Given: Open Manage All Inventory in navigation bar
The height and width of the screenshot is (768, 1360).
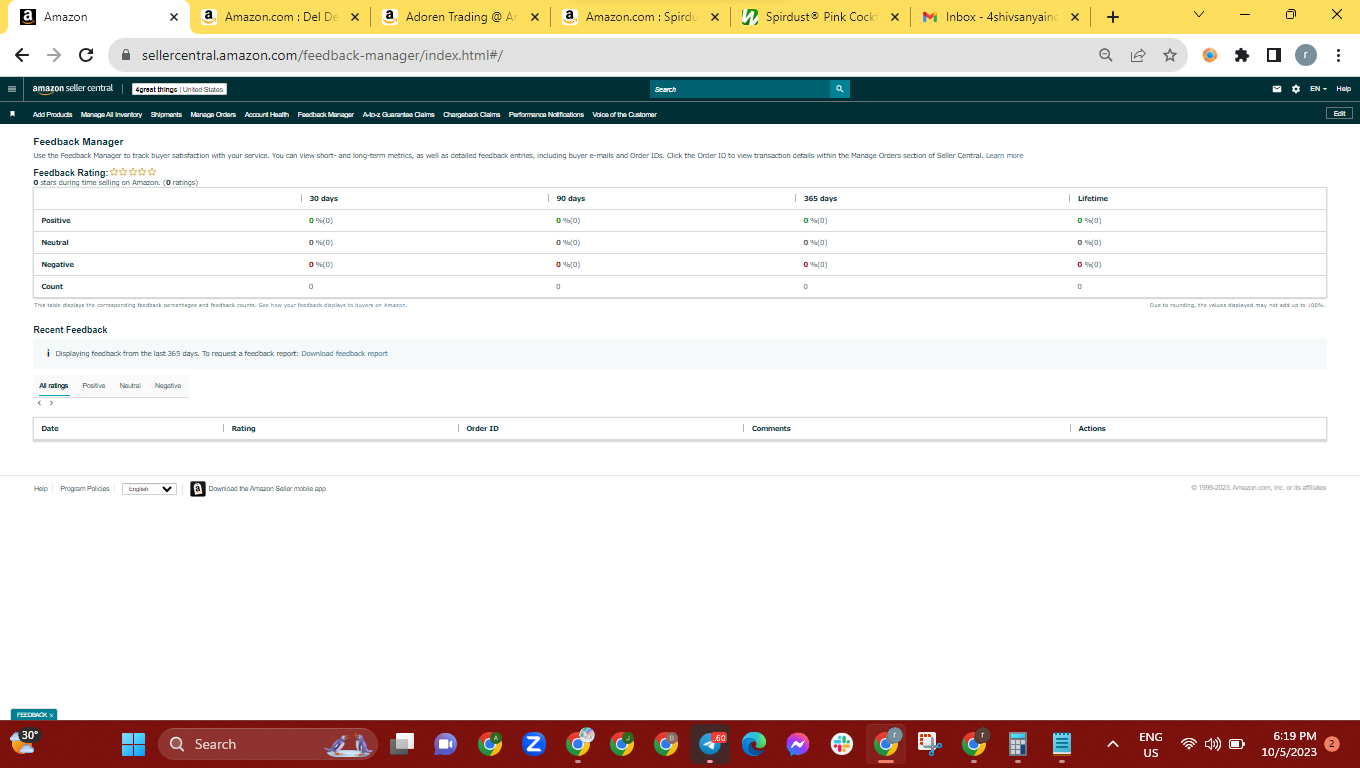Looking at the screenshot, I should pyautogui.click(x=111, y=115).
